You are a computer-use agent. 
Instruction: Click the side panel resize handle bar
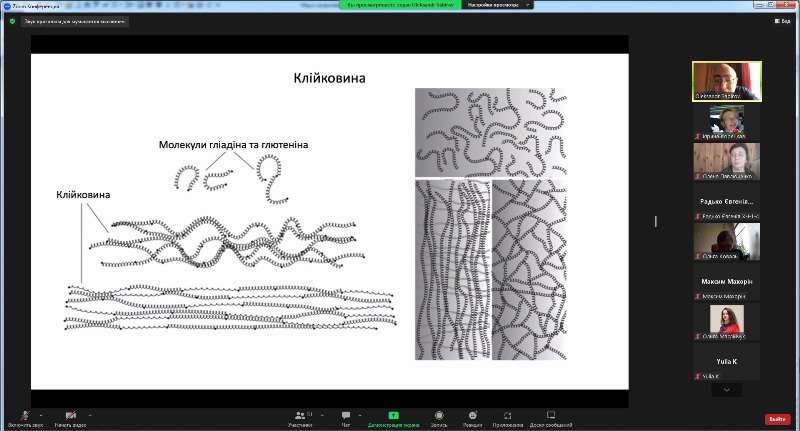pyautogui.click(x=656, y=221)
